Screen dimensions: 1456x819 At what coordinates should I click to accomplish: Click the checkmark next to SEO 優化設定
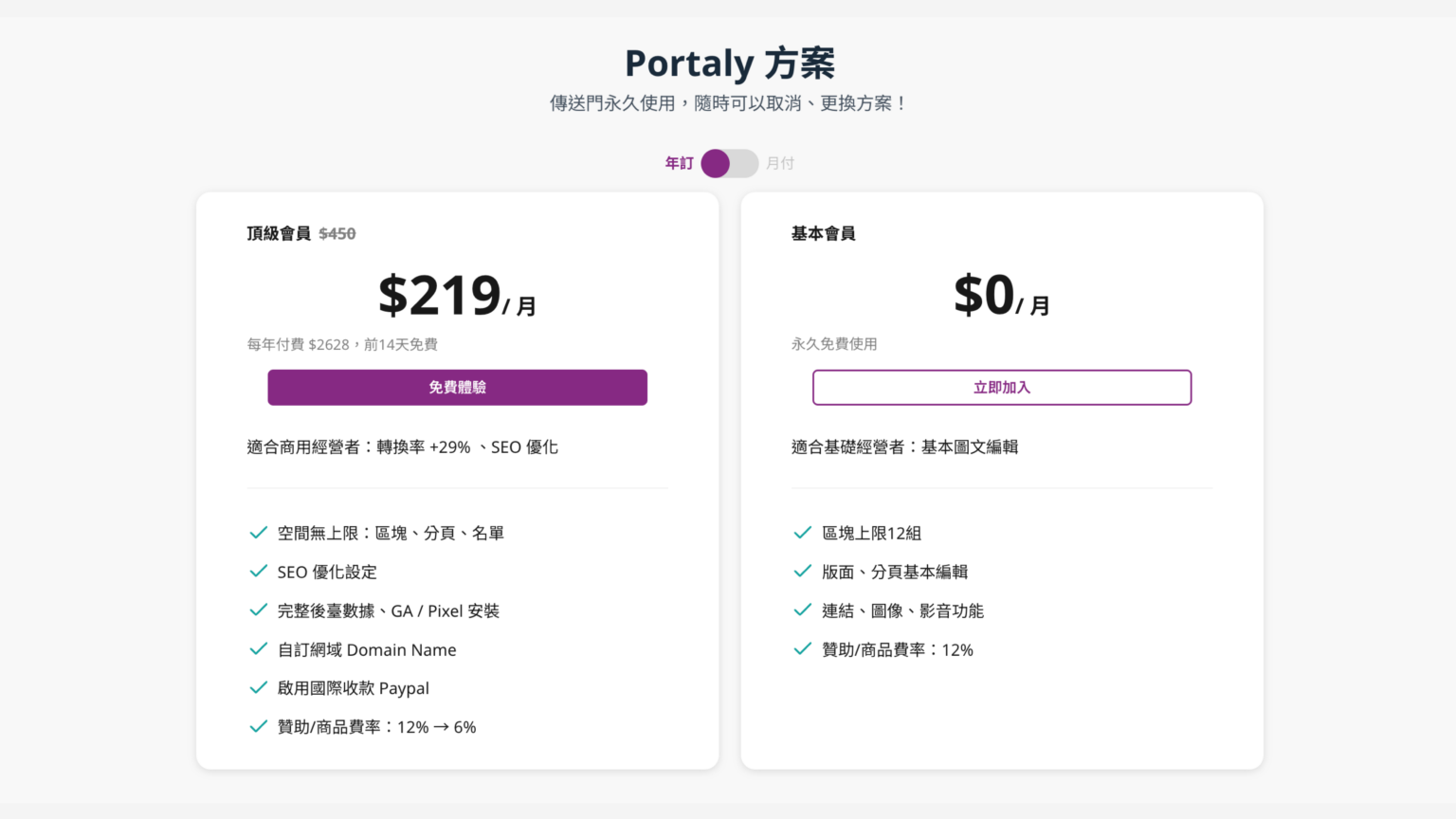[x=258, y=572]
